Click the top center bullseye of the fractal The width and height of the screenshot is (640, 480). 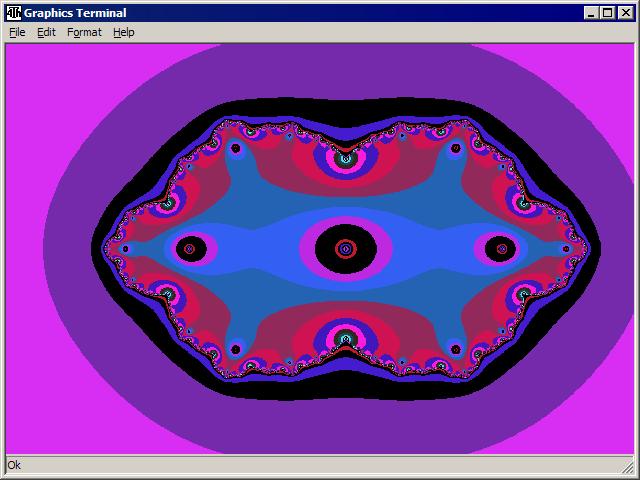pyautogui.click(x=345, y=157)
